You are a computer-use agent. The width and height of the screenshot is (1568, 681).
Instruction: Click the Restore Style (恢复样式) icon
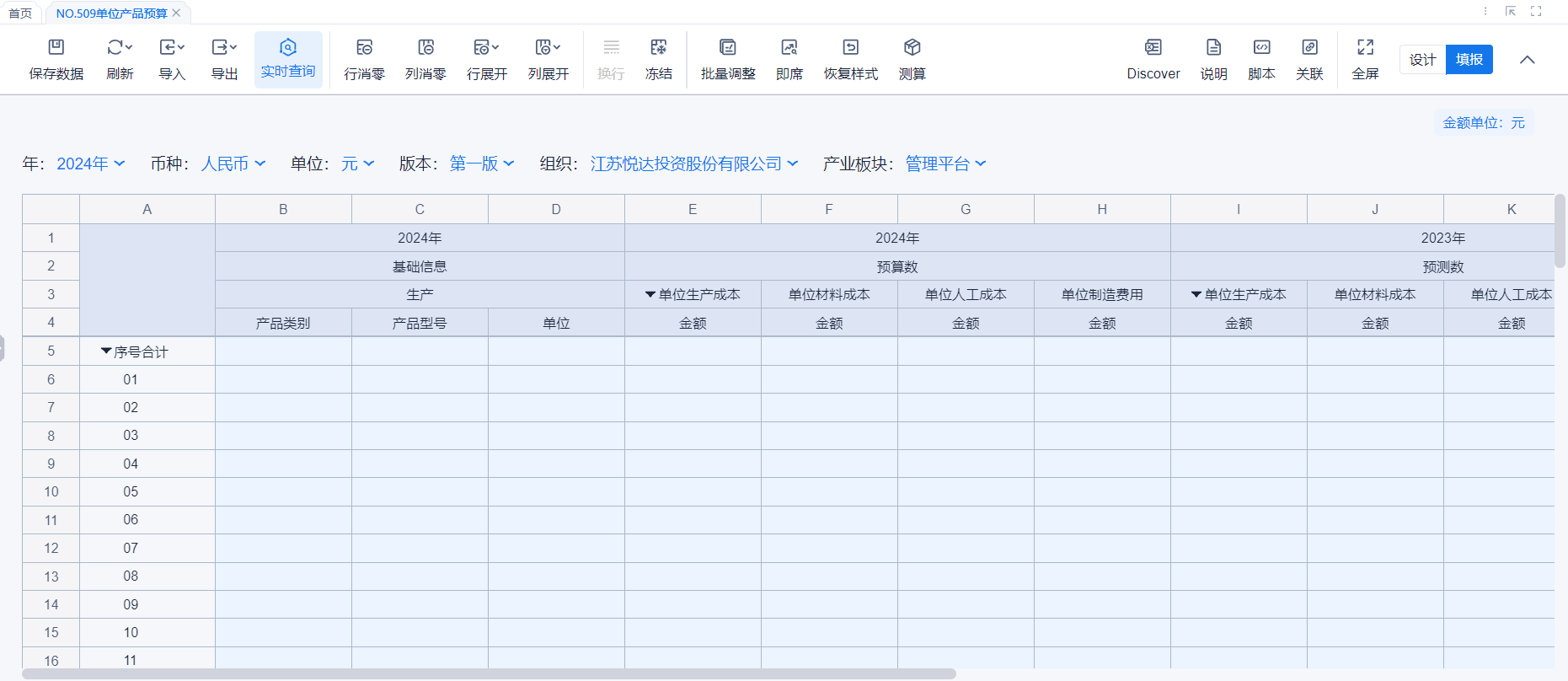850,48
